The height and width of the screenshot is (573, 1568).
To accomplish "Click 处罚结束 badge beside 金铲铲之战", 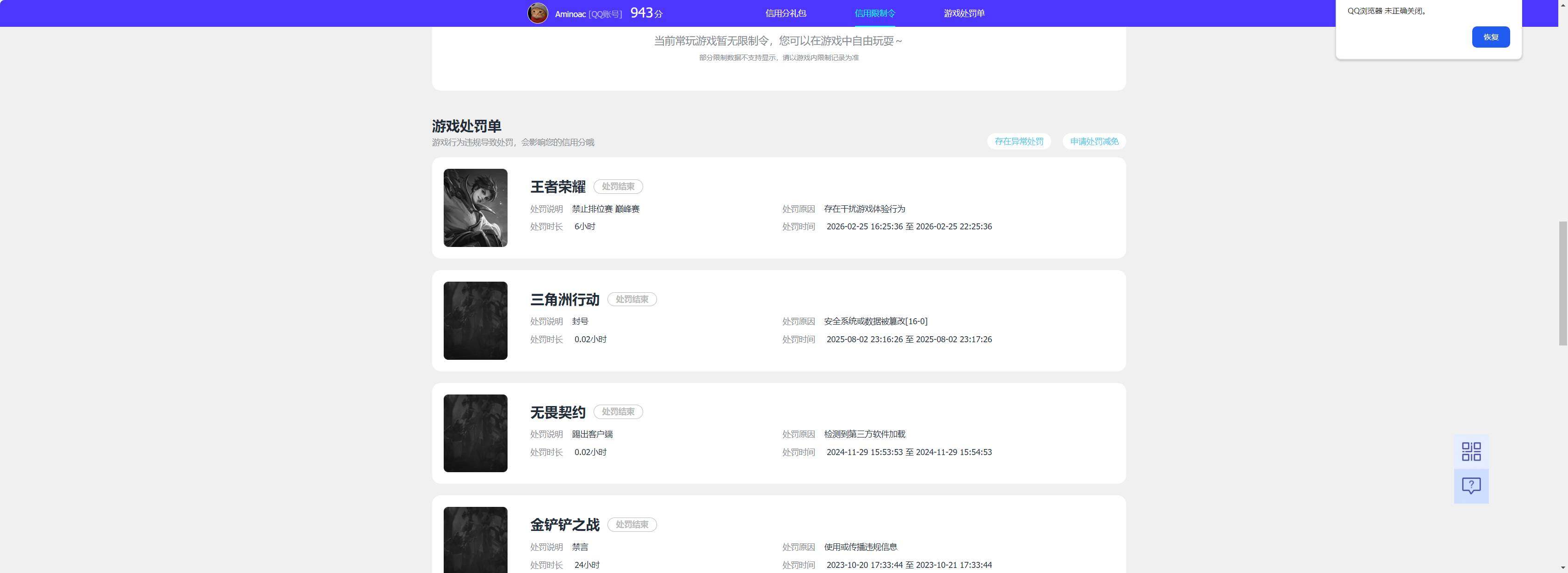I will [632, 524].
